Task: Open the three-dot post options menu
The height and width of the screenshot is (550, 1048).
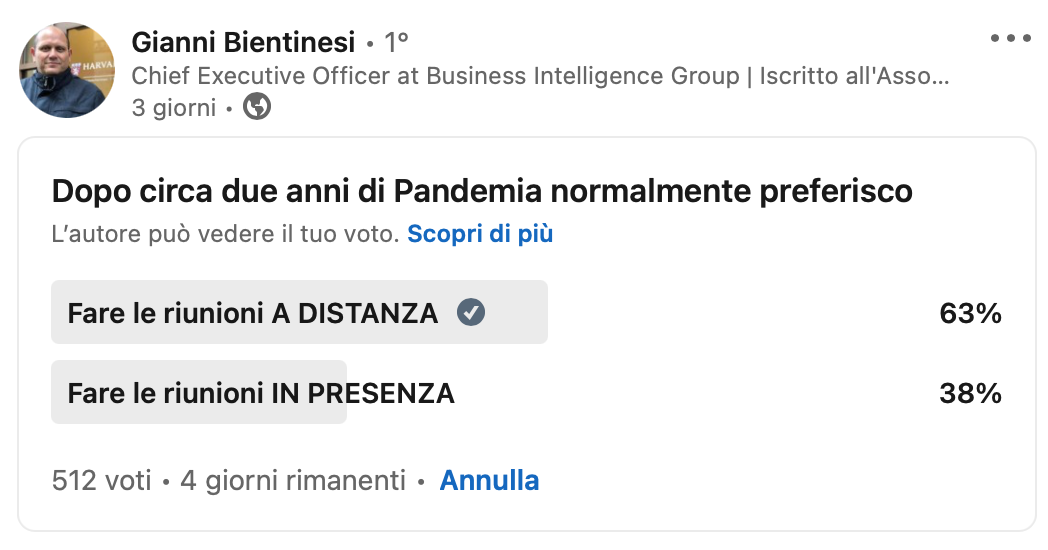Action: tap(1009, 39)
